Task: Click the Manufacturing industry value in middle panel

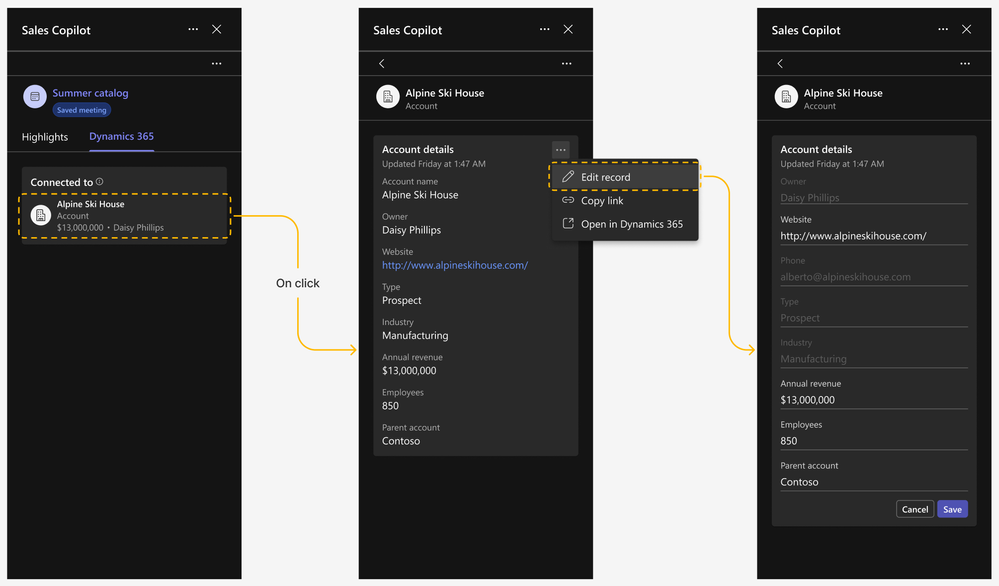Action: pyautogui.click(x=415, y=336)
